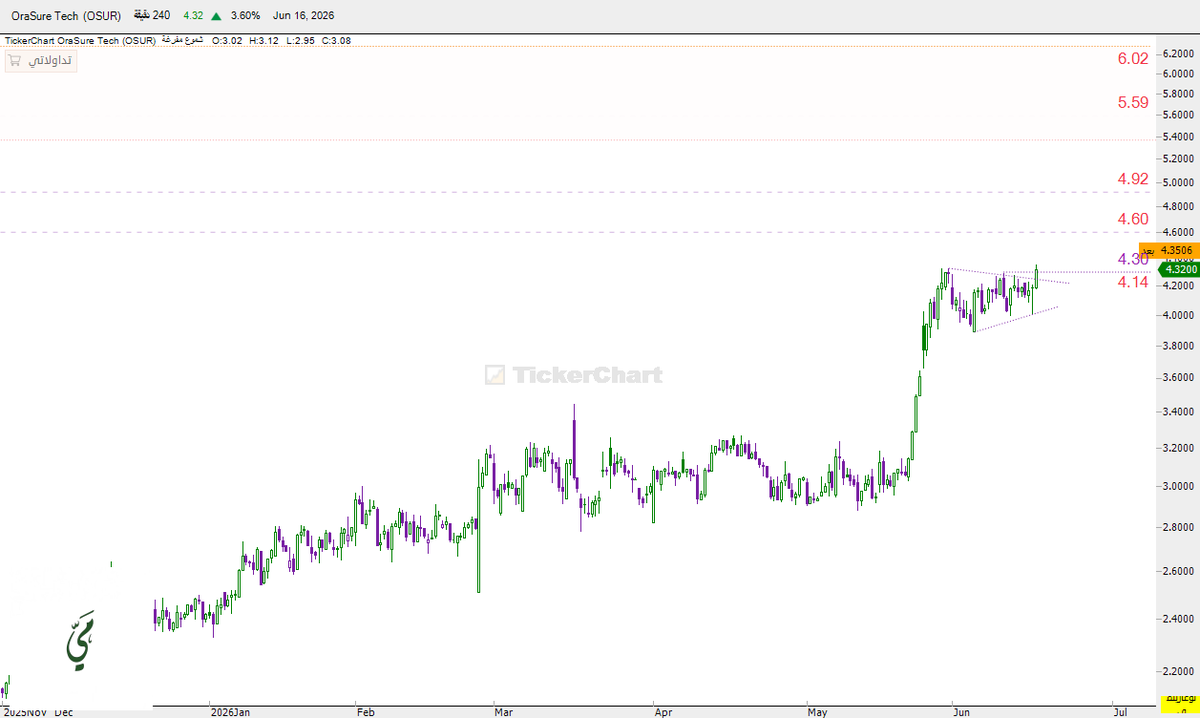The height and width of the screenshot is (718, 1200).
Task: Click the H:3.12 high value
Action: tap(262, 41)
